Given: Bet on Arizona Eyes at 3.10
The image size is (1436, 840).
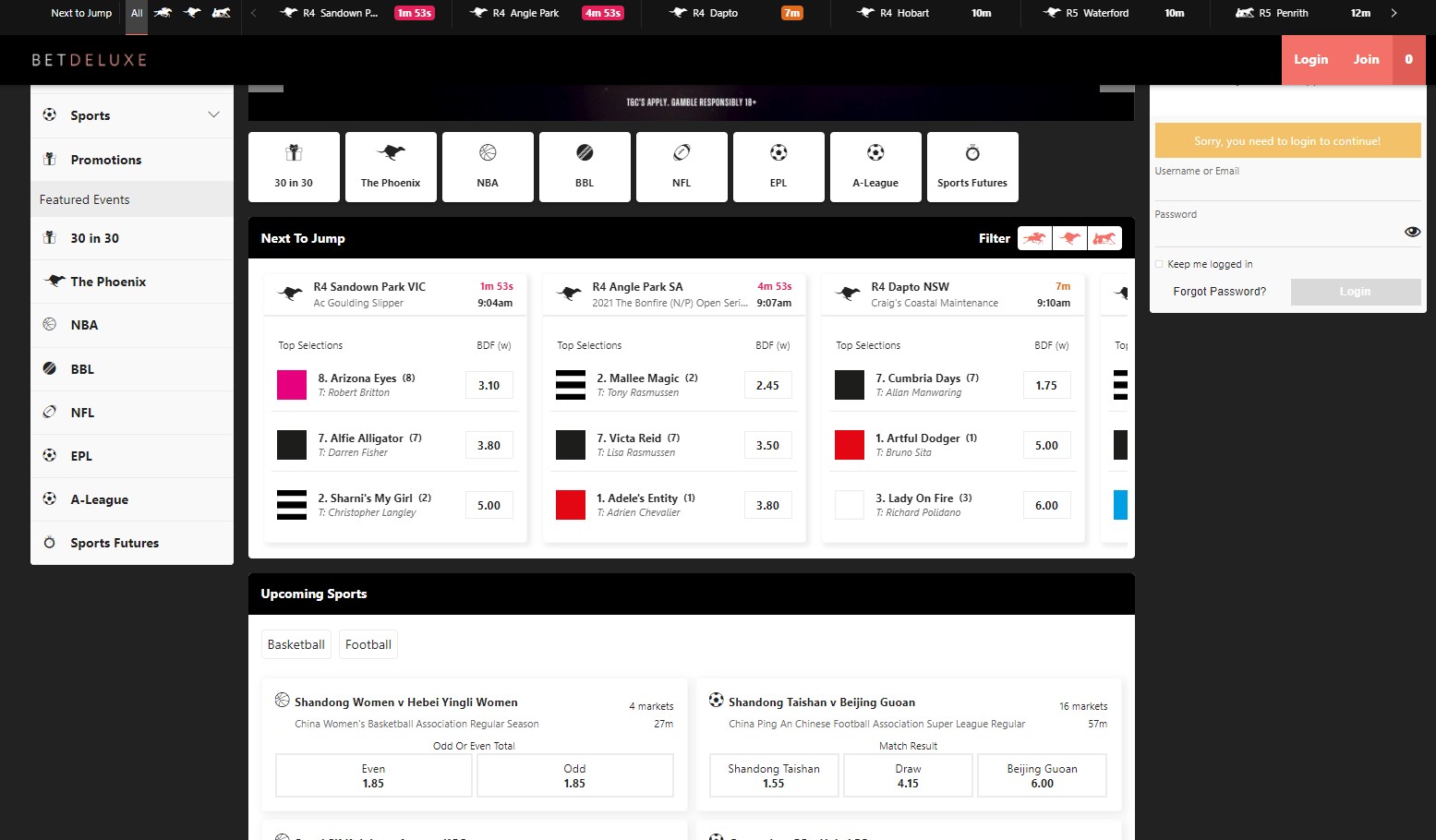Looking at the screenshot, I should point(489,385).
